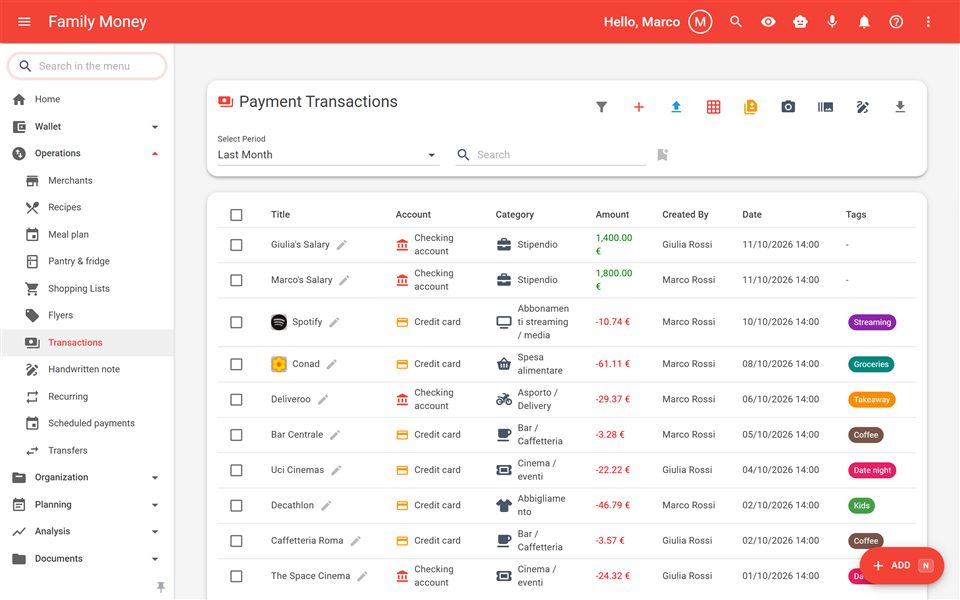Open the robot assistant icon

(x=800, y=22)
